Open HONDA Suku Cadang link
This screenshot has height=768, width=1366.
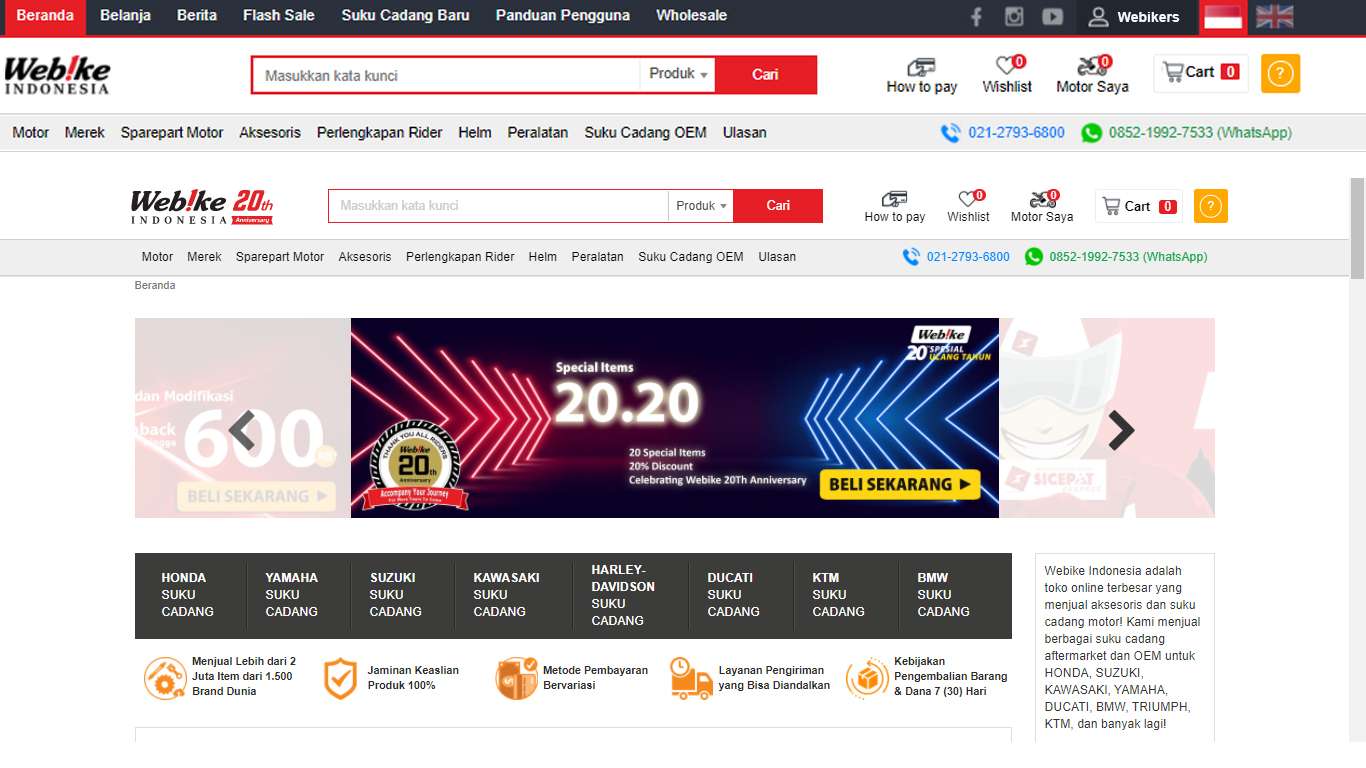pyautogui.click(x=188, y=595)
